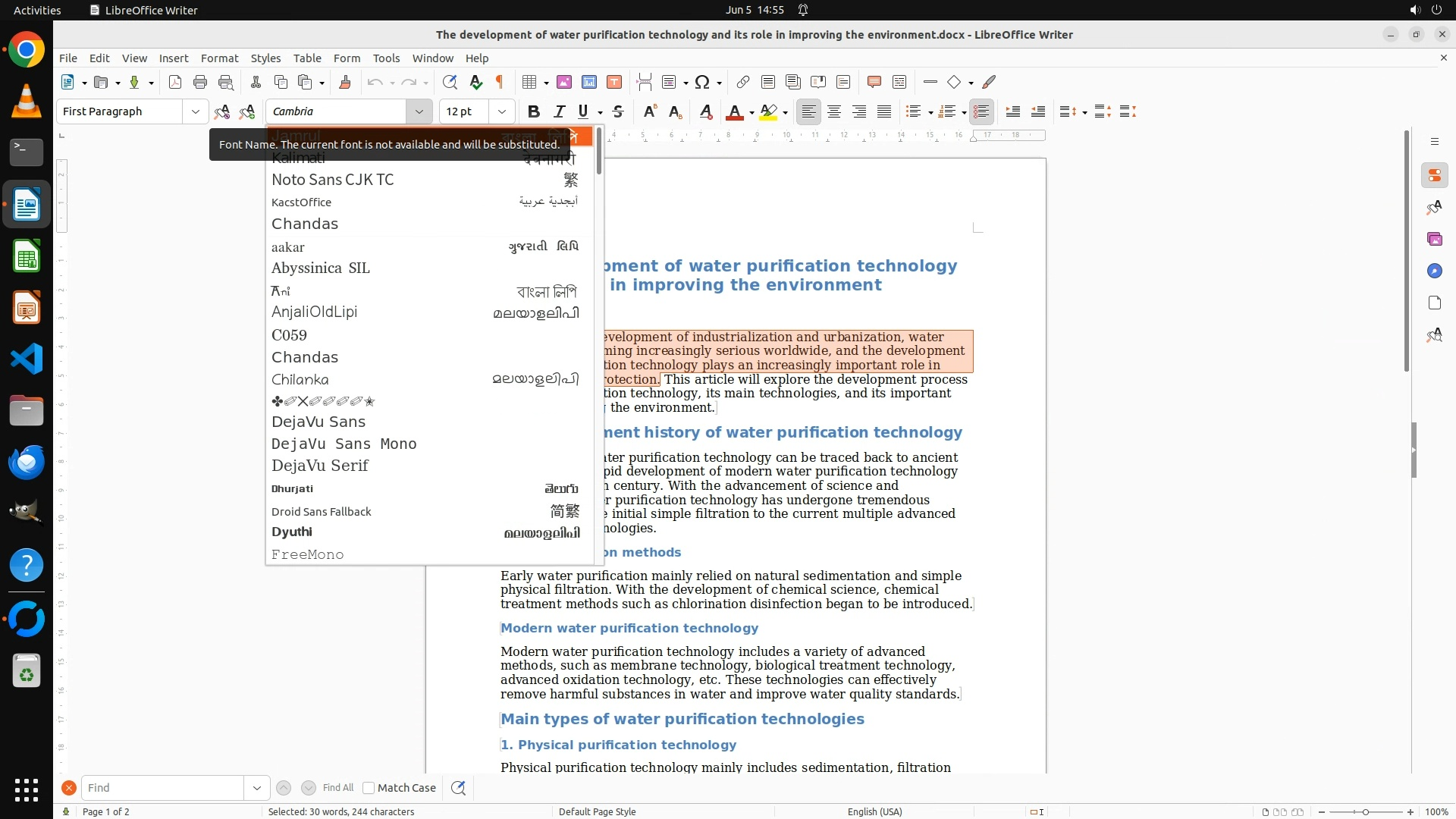Click the Bold formatting icon

click(x=534, y=111)
